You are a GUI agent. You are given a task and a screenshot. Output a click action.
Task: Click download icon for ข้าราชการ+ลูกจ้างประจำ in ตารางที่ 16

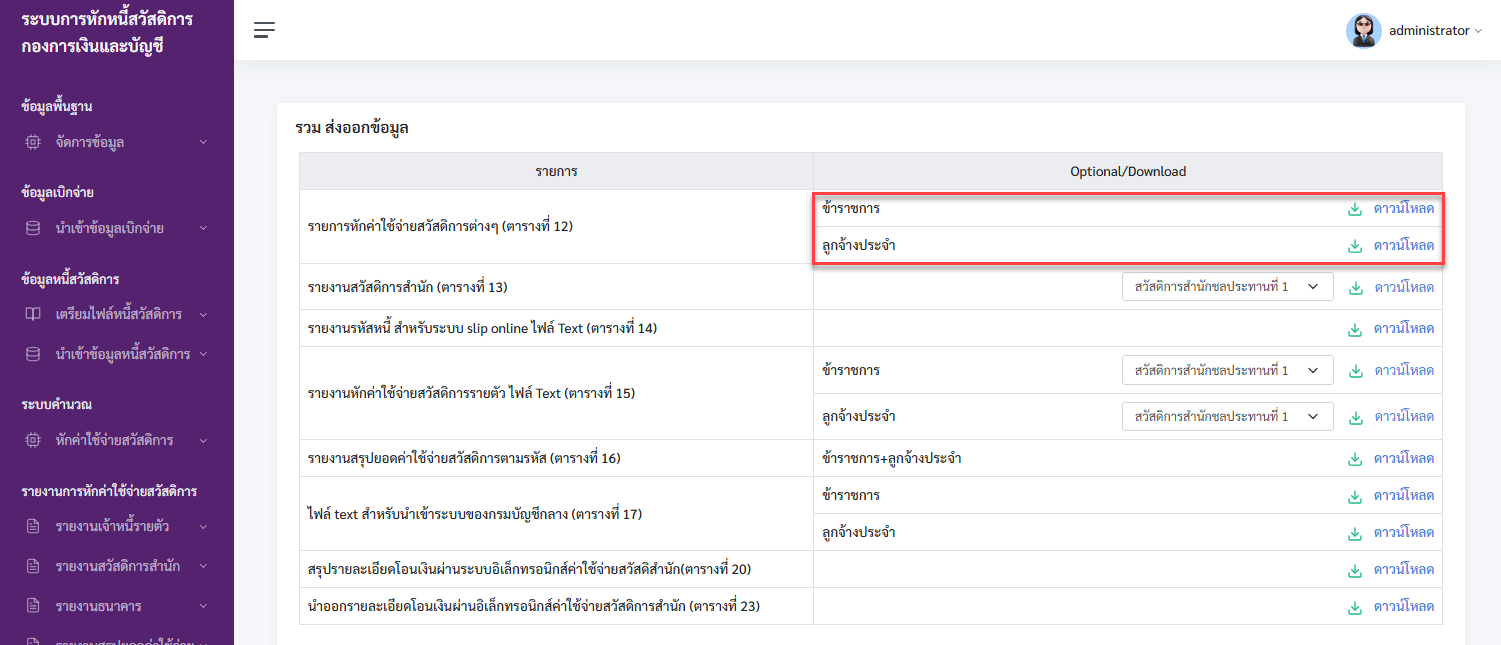1355,459
